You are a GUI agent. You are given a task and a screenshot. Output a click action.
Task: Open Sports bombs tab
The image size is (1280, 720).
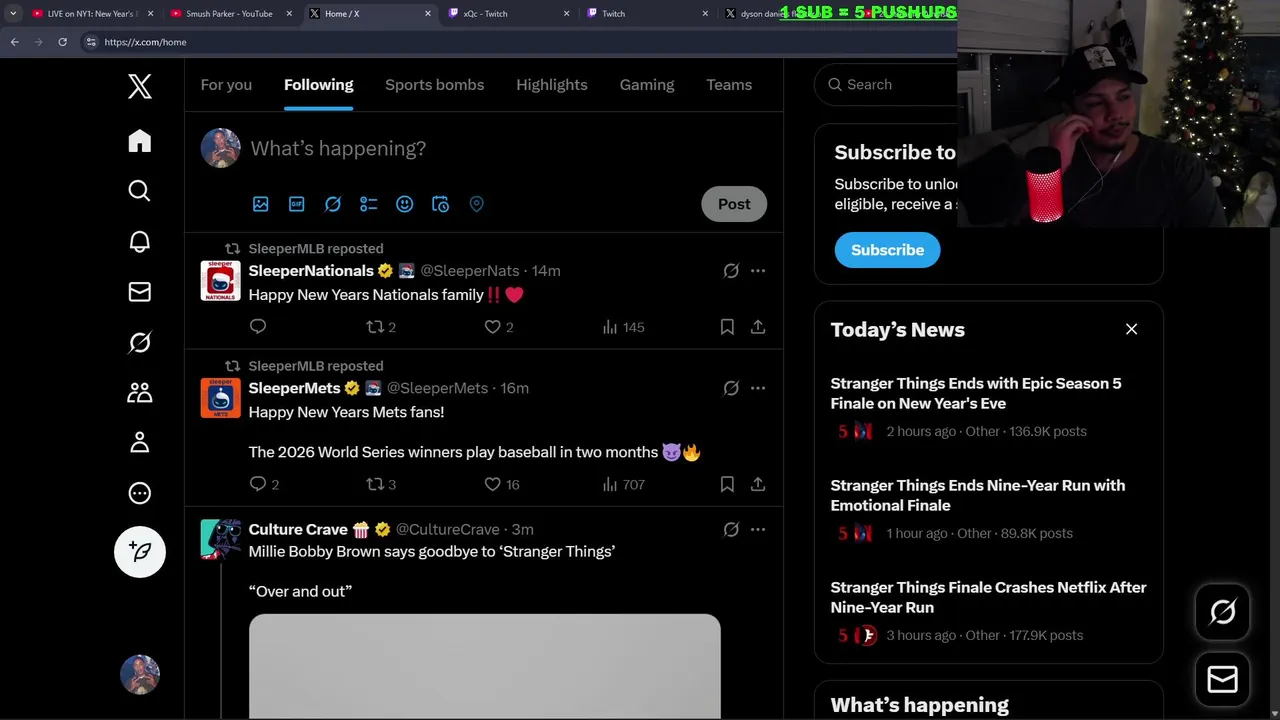pos(435,85)
